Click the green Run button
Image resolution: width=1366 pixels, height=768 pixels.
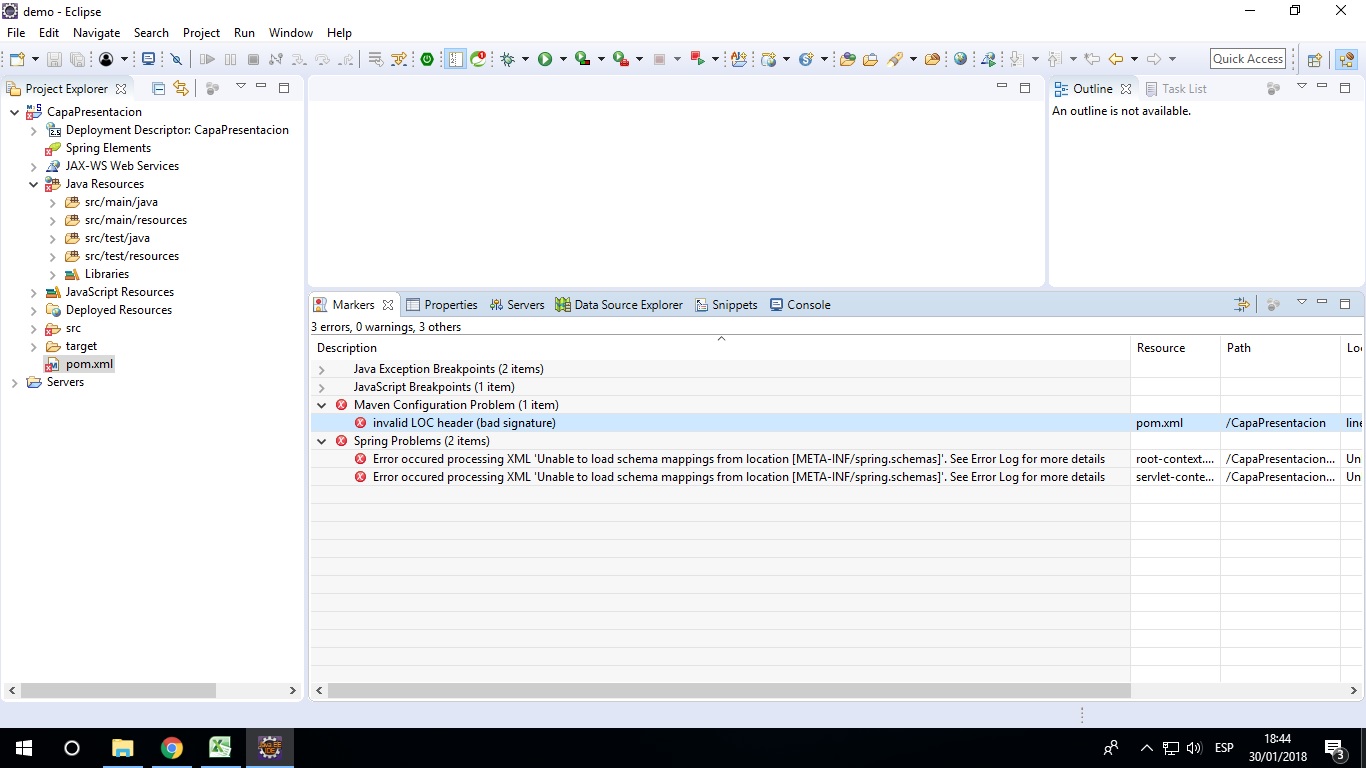545,59
